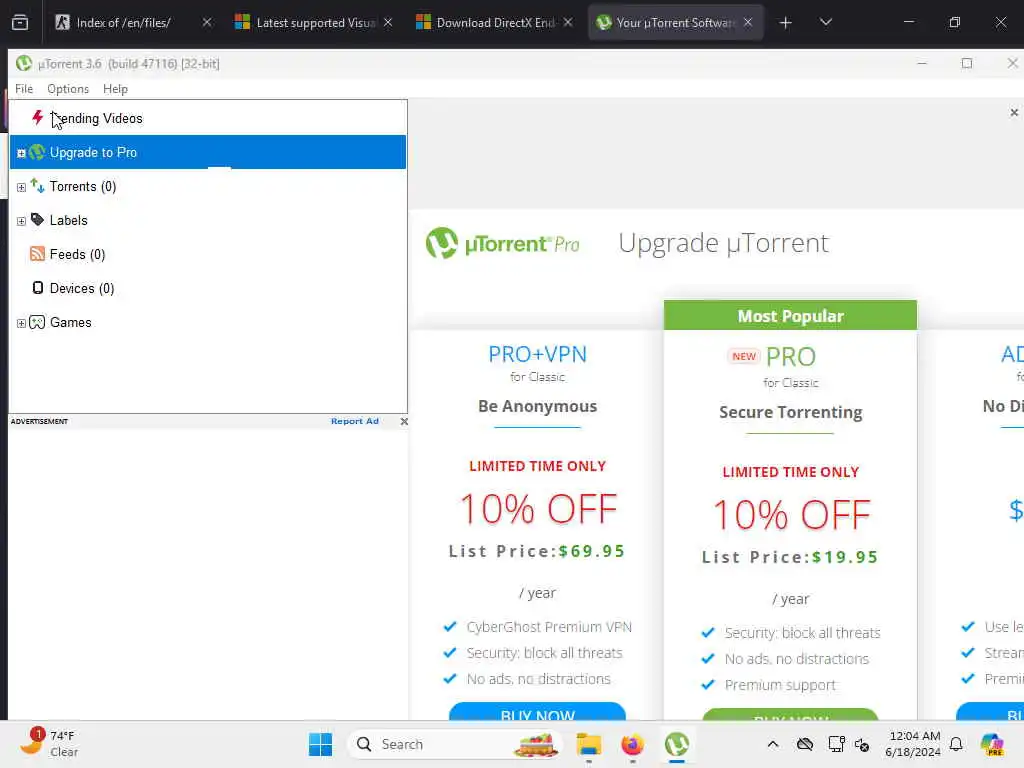Viewport: 1024px width, 768px height.
Task: Click the Devices phone icon
Action: pyautogui.click(x=38, y=288)
